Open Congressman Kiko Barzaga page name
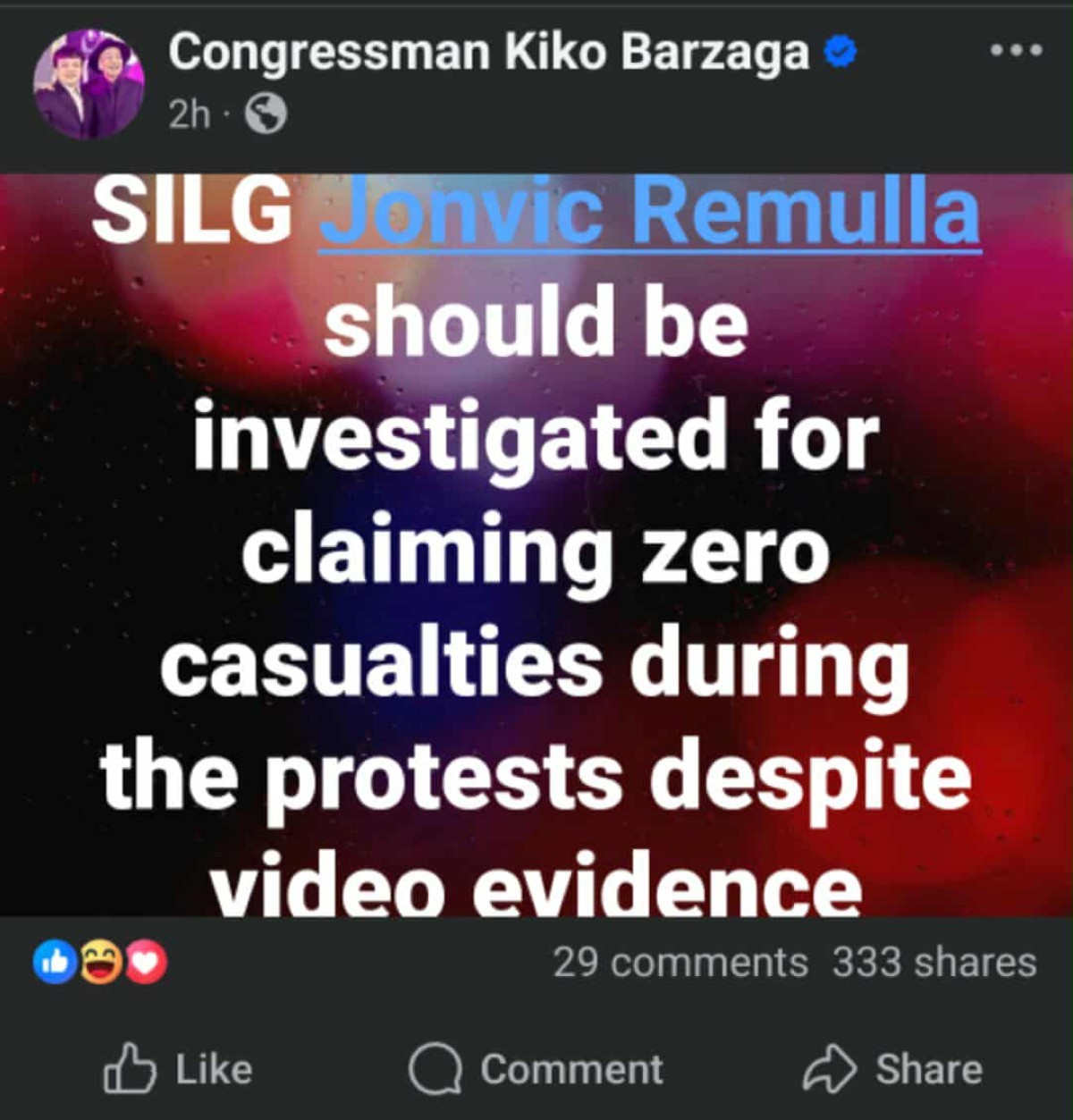The height and width of the screenshot is (1120, 1073). [488, 53]
